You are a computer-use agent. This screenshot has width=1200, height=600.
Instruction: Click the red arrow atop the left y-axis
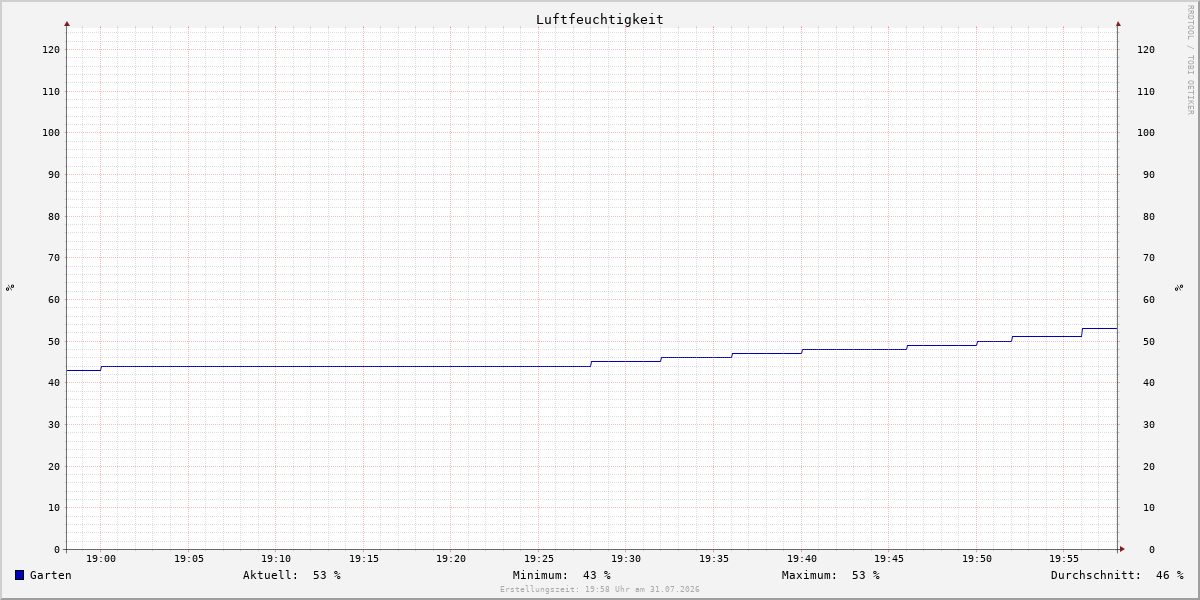[x=67, y=23]
